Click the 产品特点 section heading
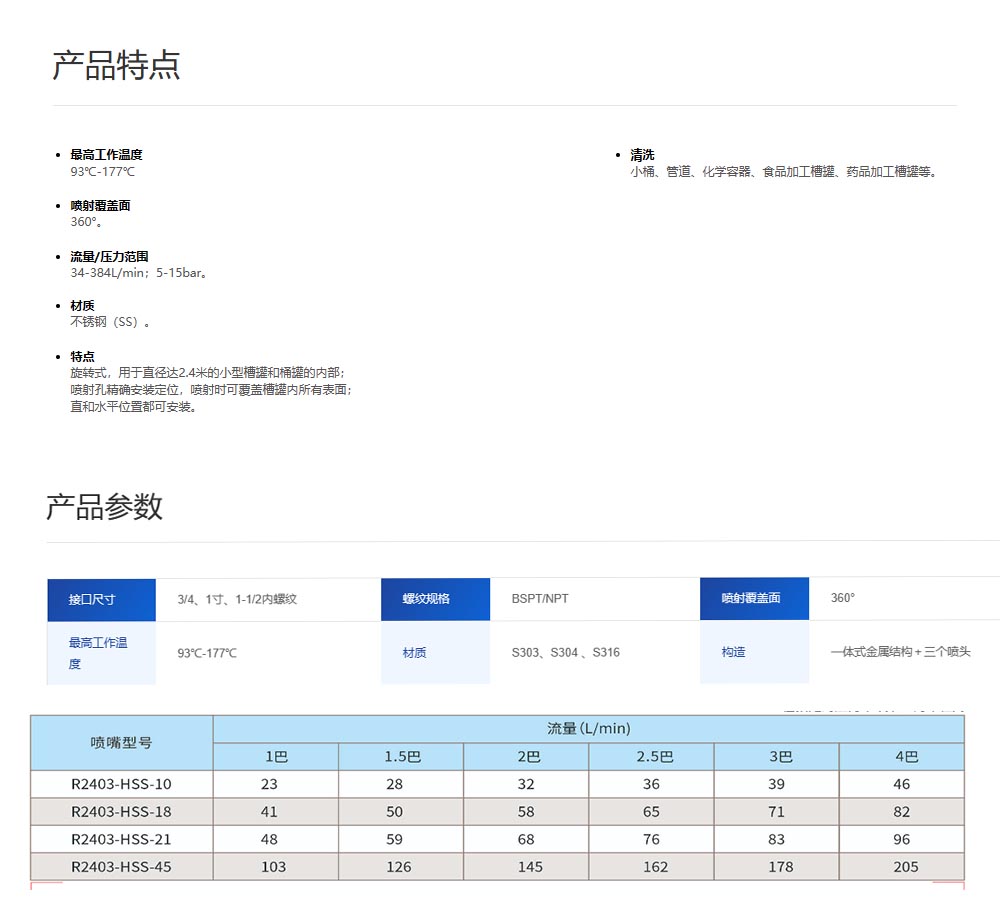1000x921 pixels. 116,65
